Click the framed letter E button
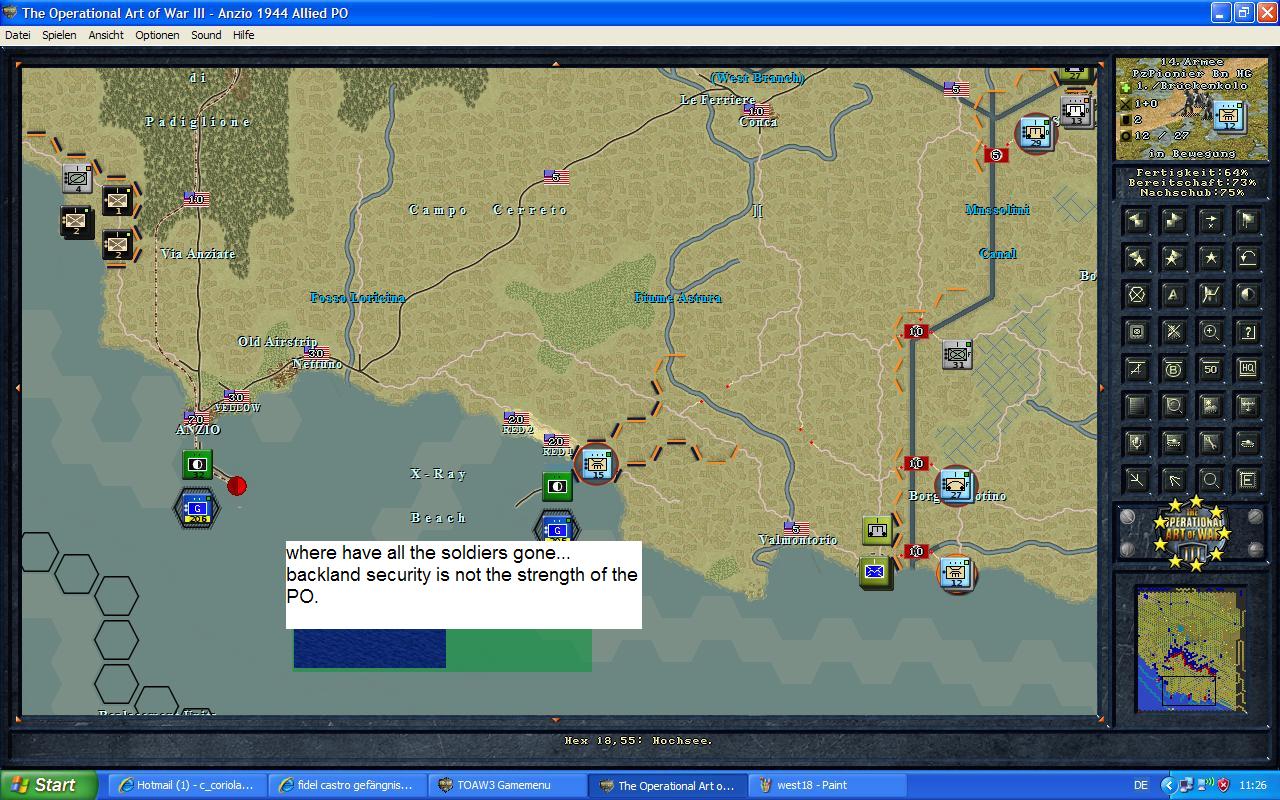Screen dimensions: 1280x800 pyautogui.click(x=1247, y=480)
